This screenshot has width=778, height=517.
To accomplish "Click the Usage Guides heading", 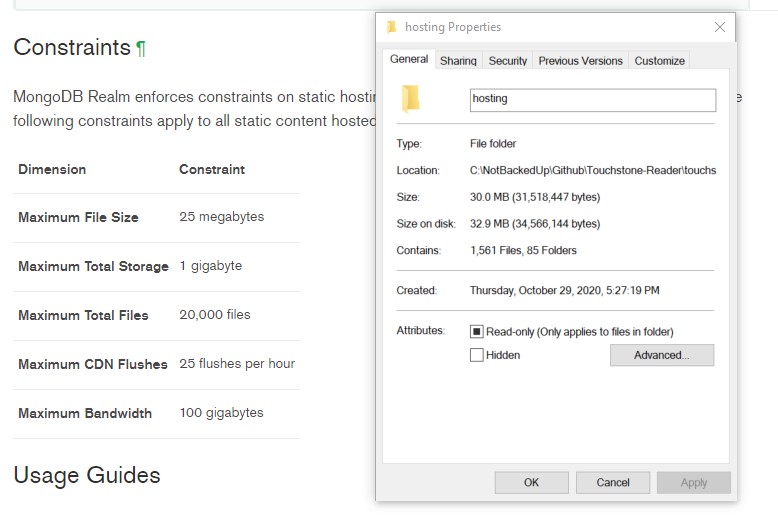I will [x=87, y=474].
